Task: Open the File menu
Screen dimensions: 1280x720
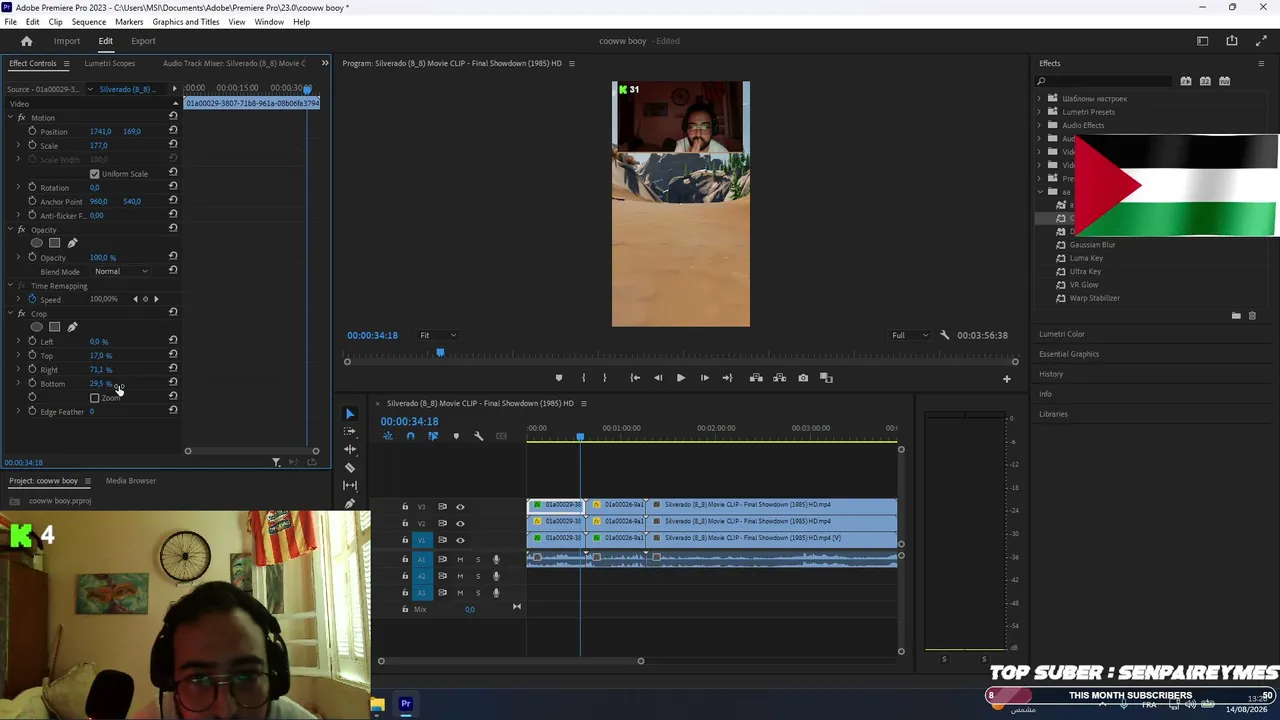Action: (x=11, y=22)
